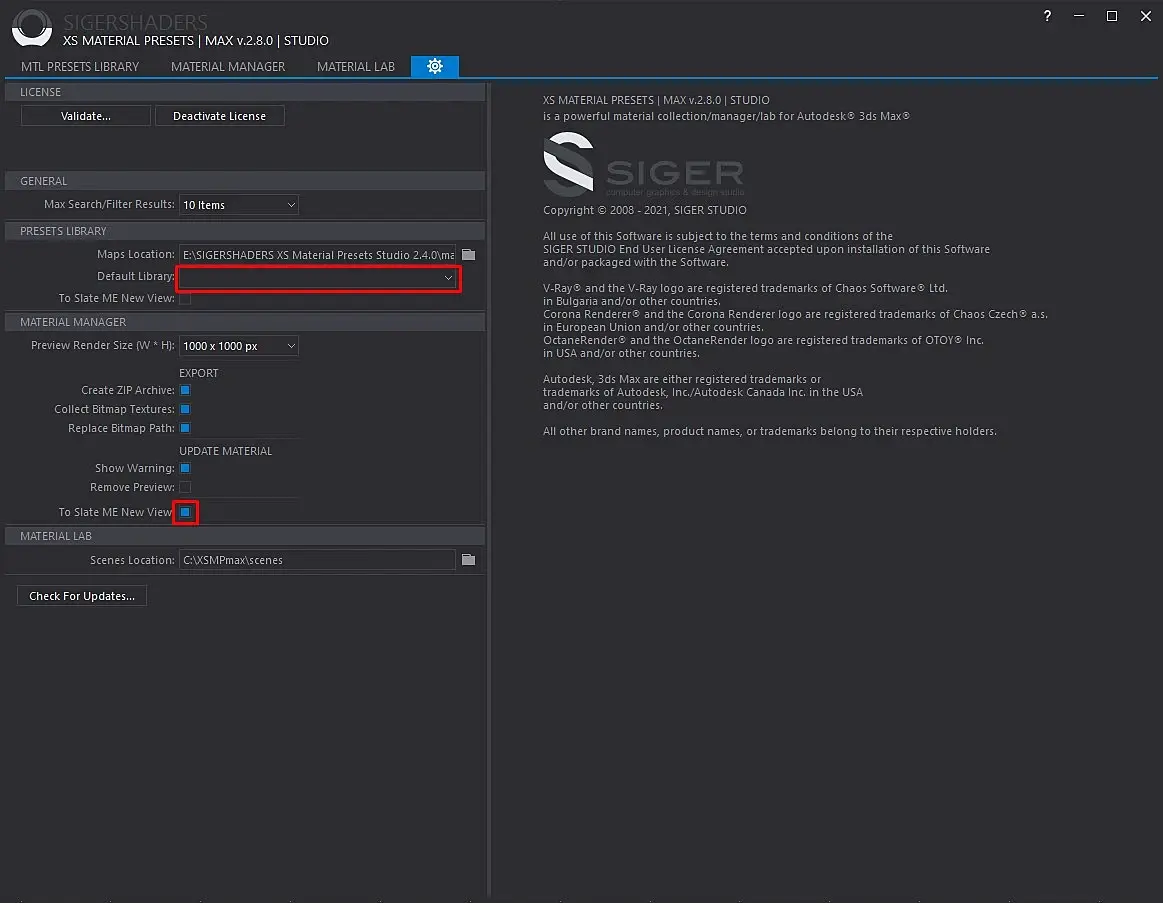Toggle Create ZIP Archive checkbox
The image size is (1163, 903).
(185, 390)
